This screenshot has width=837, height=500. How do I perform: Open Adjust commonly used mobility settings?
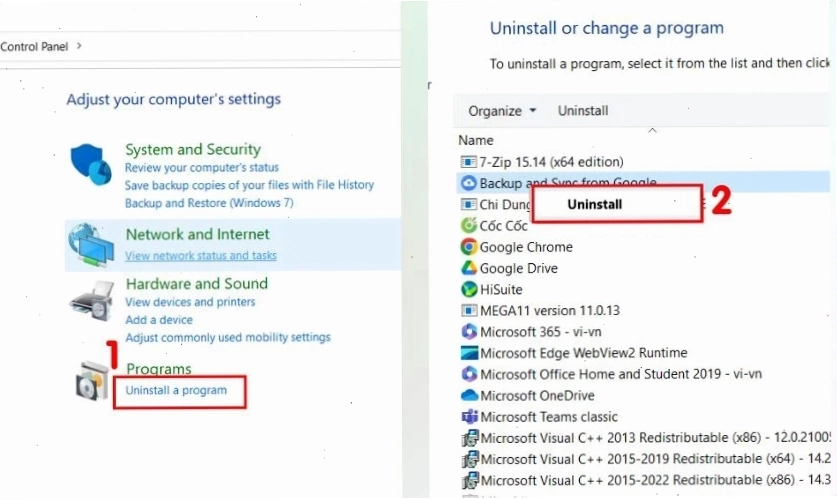point(228,337)
